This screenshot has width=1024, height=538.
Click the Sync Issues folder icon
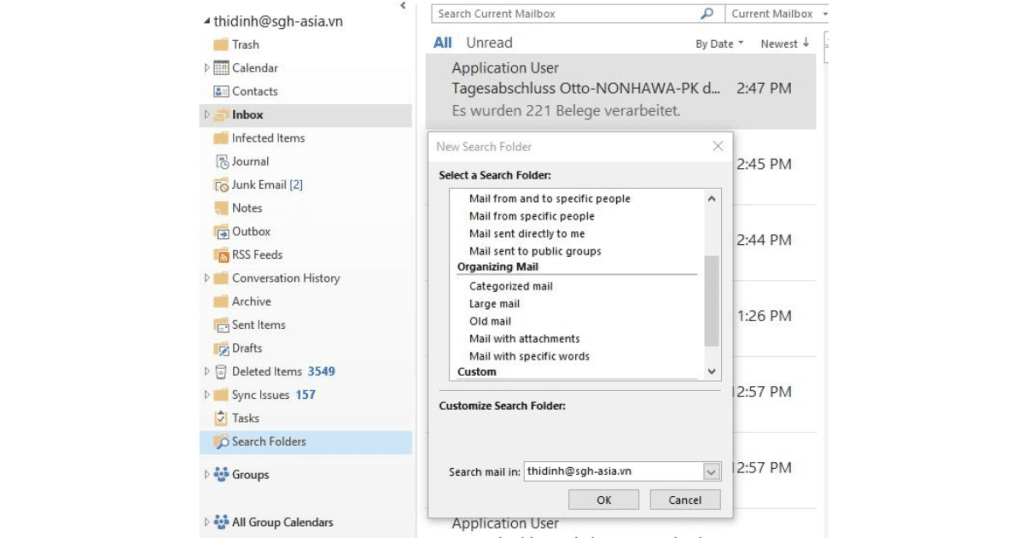point(221,395)
